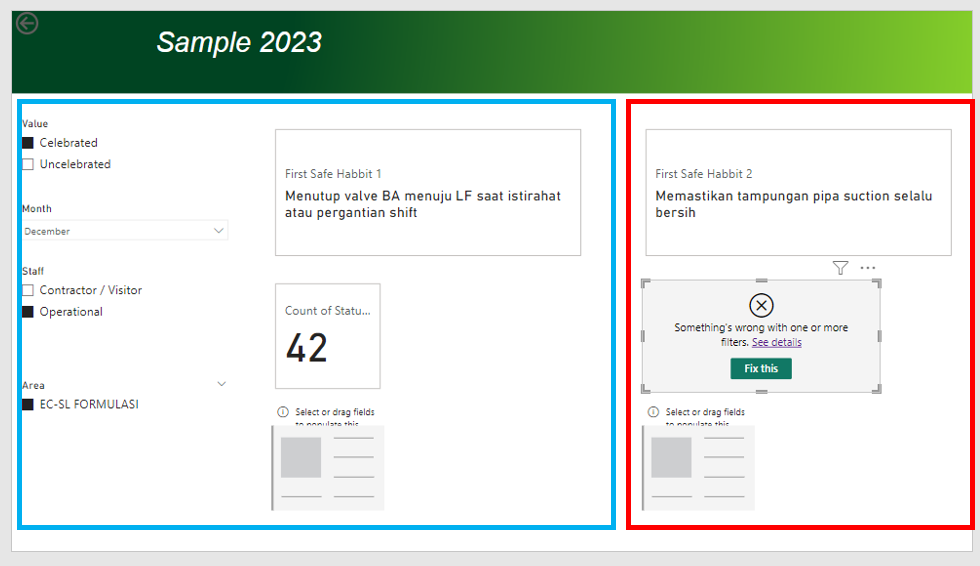The height and width of the screenshot is (566, 980).
Task: Open the Month dropdown showing December
Action: pyautogui.click(x=125, y=231)
